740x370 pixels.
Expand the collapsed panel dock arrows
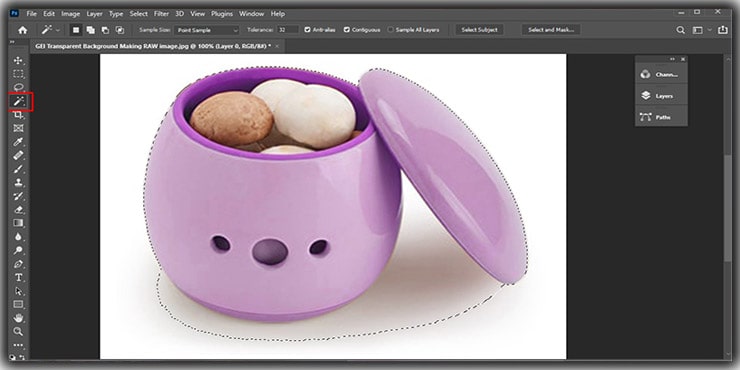673,59
